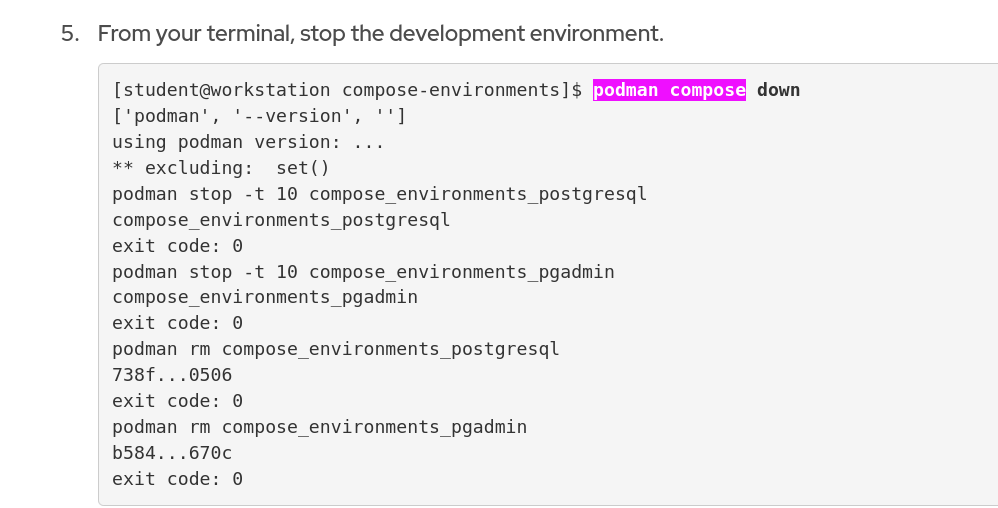The height and width of the screenshot is (508, 998).
Task: Click the exit code line above "podman rm compose_environments_postgresql"
Action: pyautogui.click(x=177, y=323)
